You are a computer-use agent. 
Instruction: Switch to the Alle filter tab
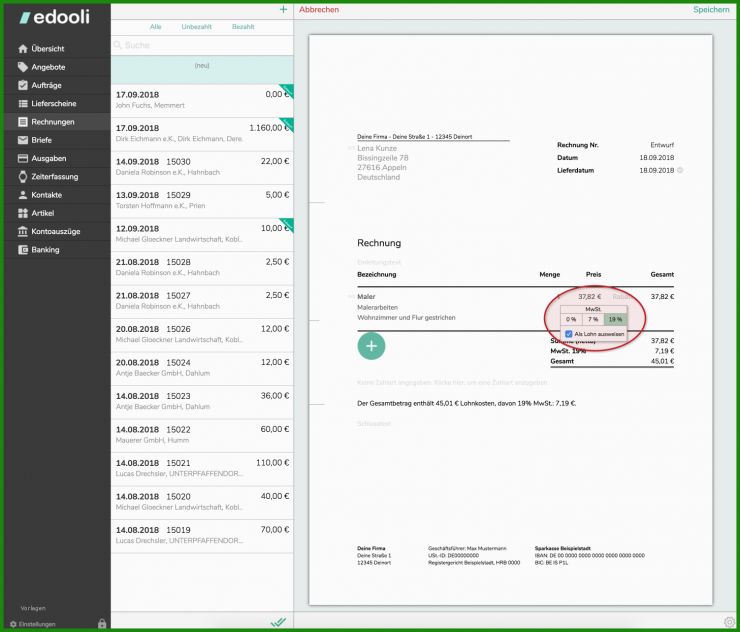(156, 27)
